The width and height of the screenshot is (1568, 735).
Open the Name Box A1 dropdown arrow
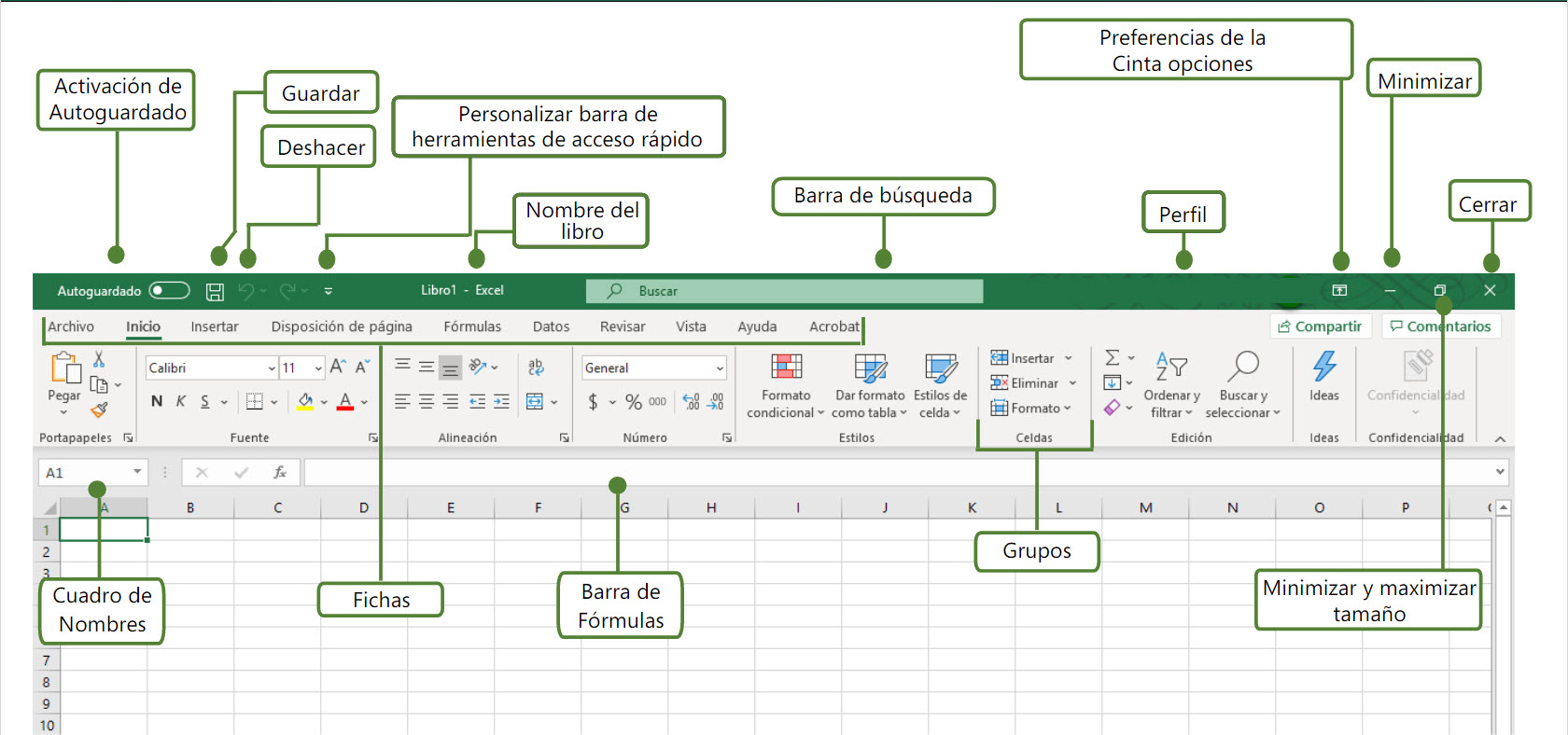[x=137, y=472]
